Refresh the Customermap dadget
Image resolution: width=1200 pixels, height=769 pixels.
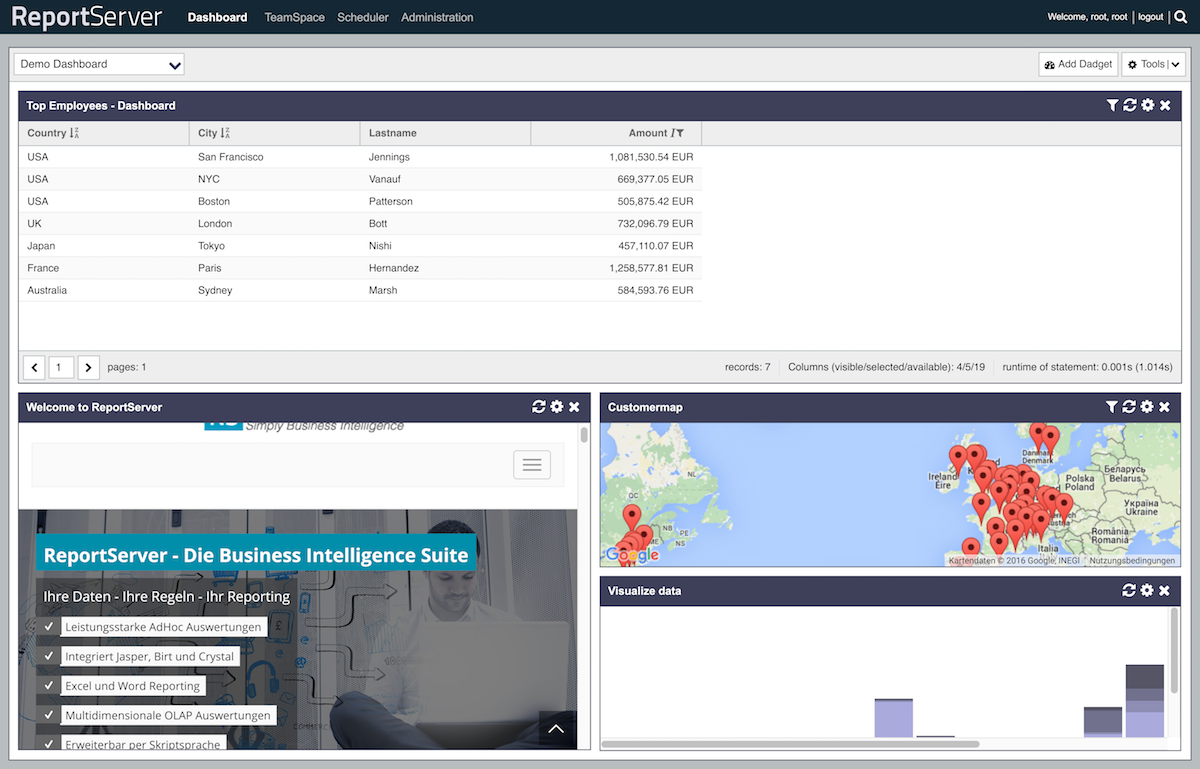pyautogui.click(x=1129, y=407)
